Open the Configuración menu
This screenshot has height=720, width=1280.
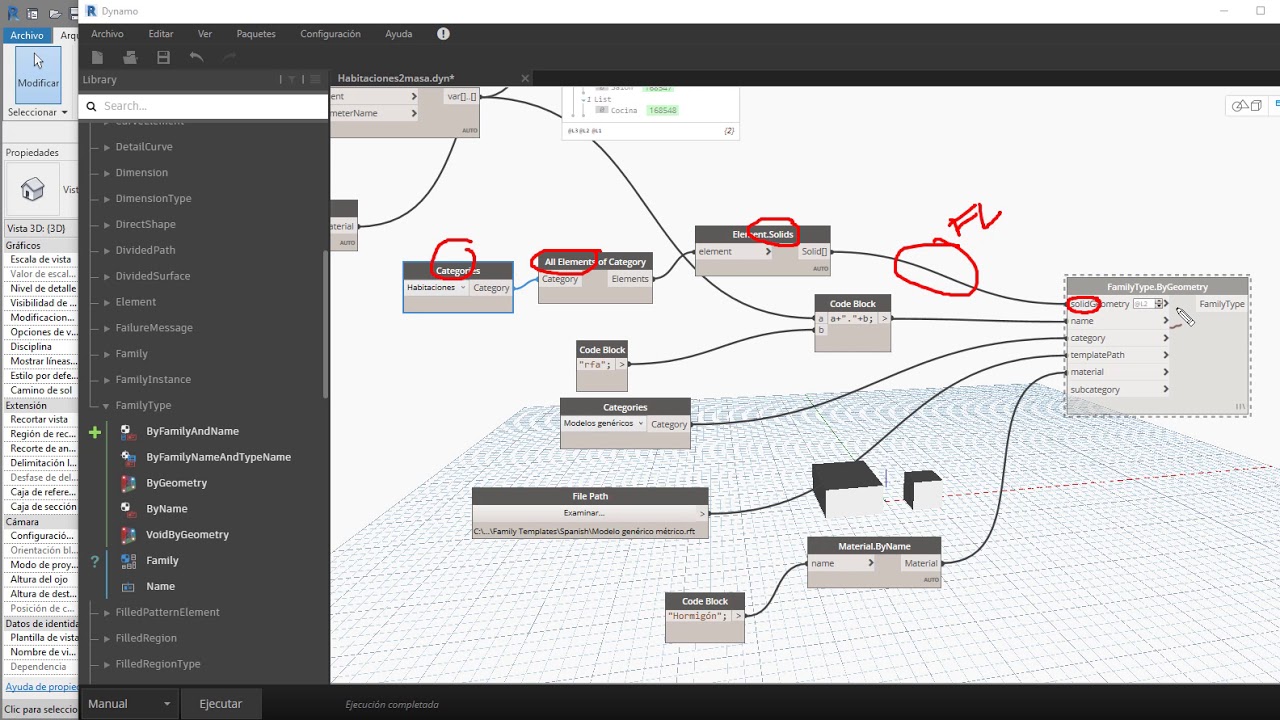[x=330, y=34]
